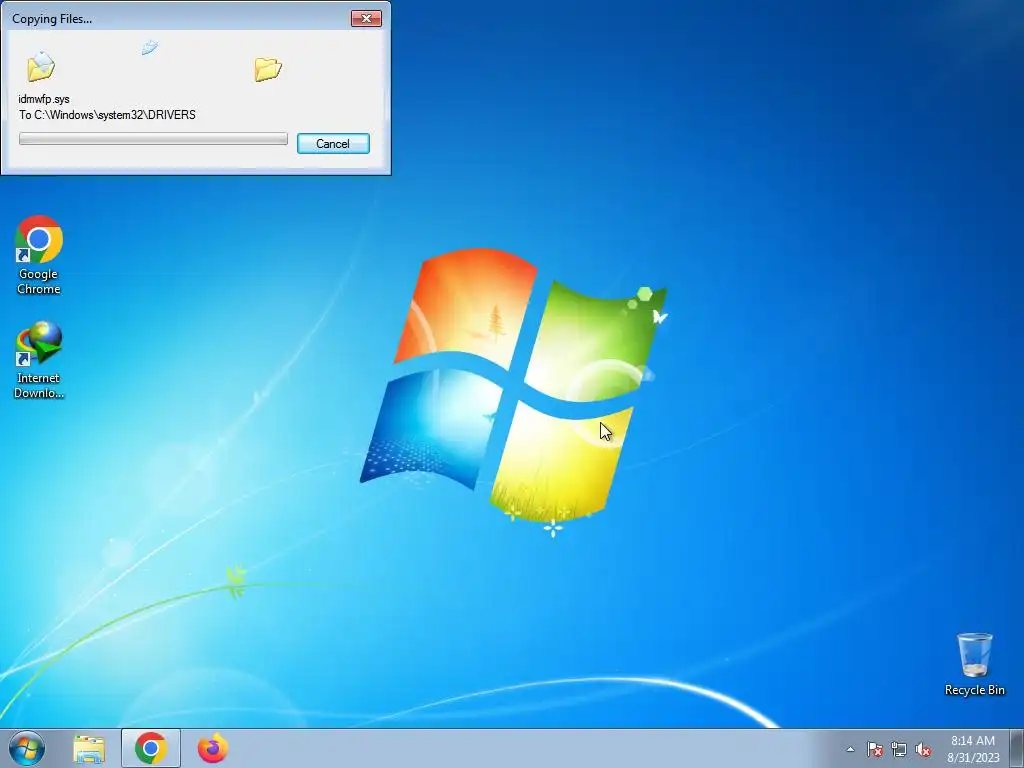The image size is (1024, 768).
Task: Show hidden icons in system tray
Action: click(x=850, y=749)
